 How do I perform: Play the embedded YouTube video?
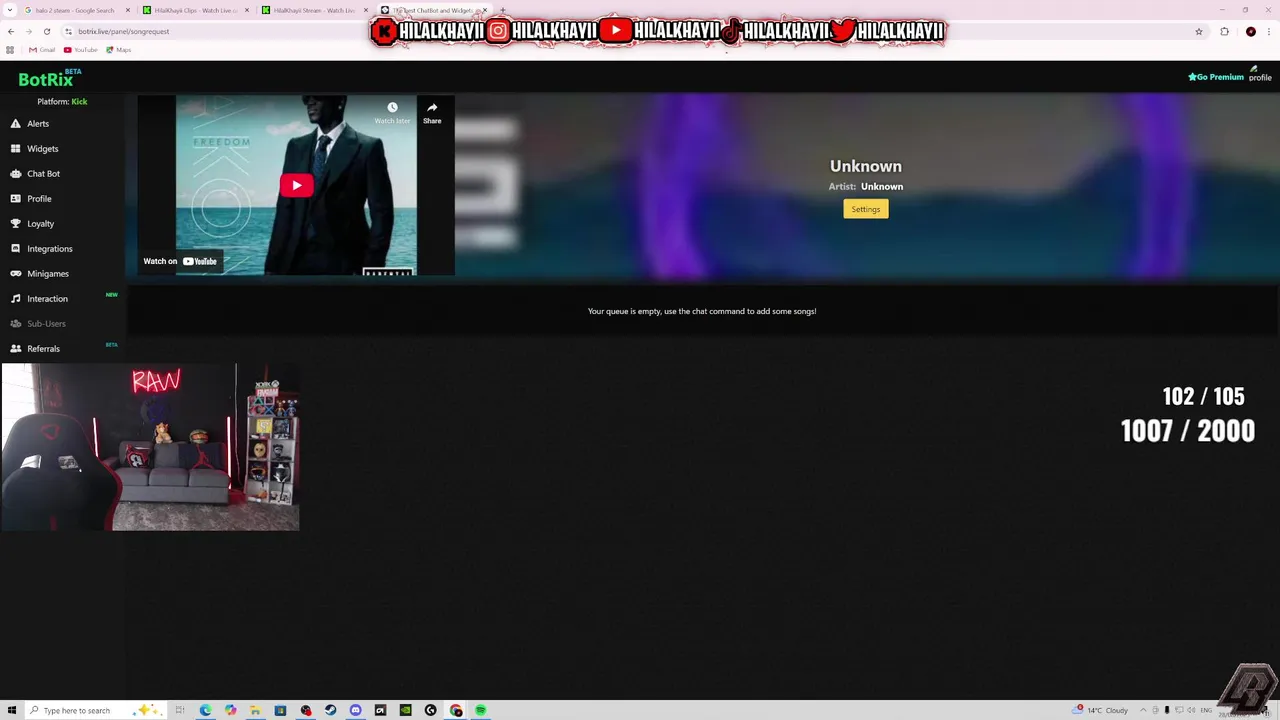(296, 185)
